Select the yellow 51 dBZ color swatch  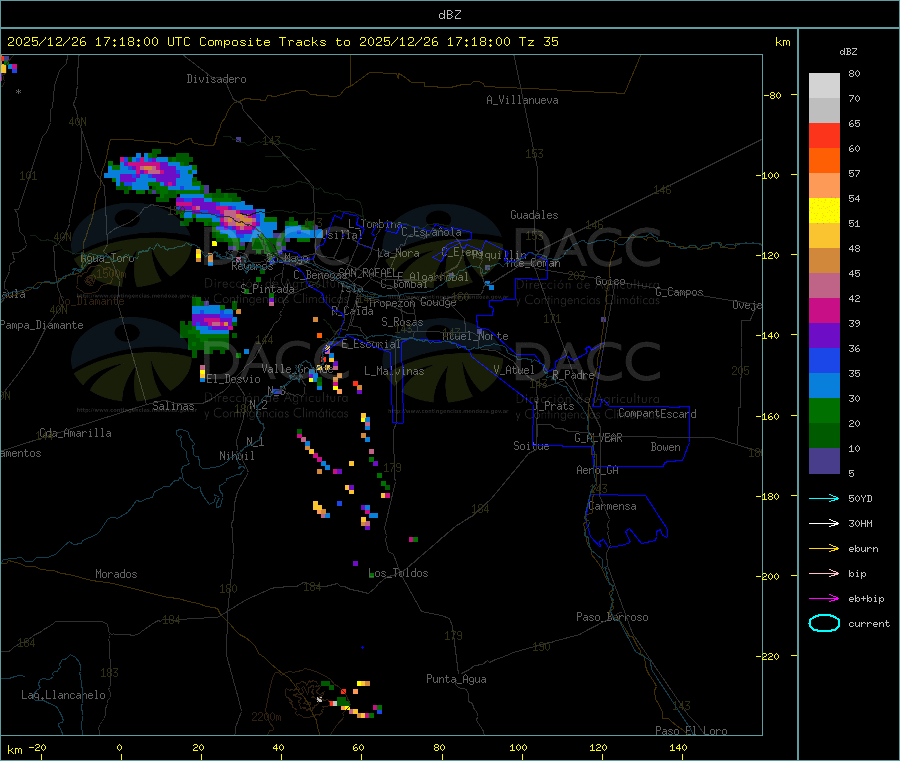[824, 211]
